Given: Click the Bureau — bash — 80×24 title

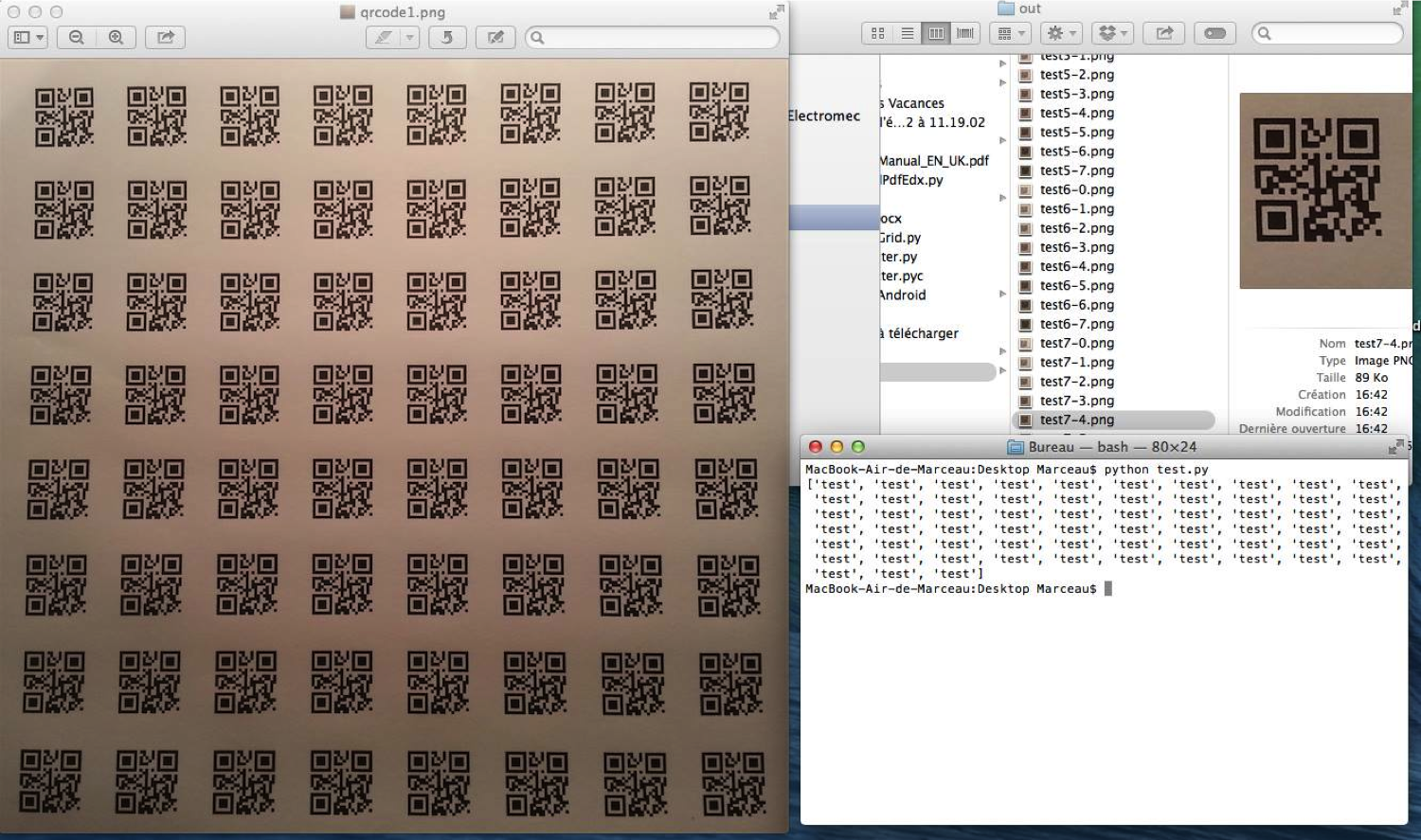Looking at the screenshot, I should click(1112, 447).
